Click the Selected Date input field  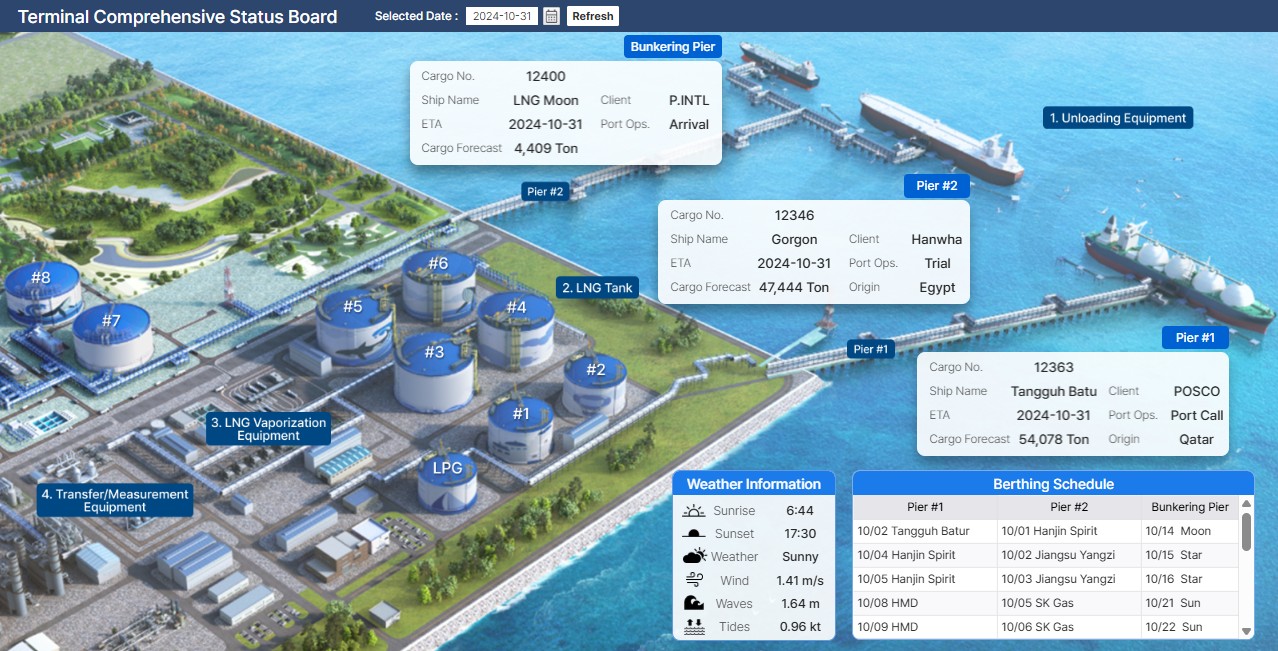(503, 16)
